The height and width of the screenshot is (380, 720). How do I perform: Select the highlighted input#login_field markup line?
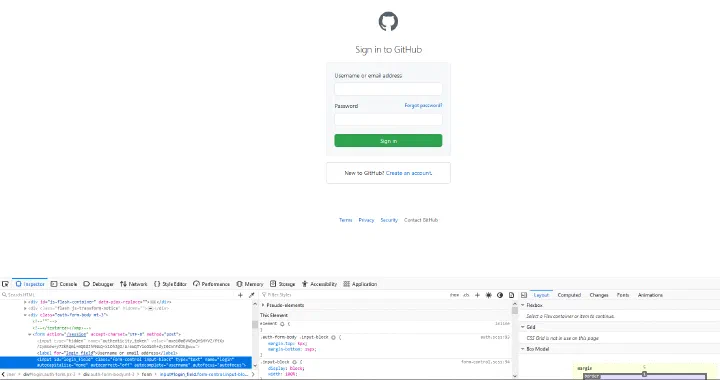tap(126, 363)
